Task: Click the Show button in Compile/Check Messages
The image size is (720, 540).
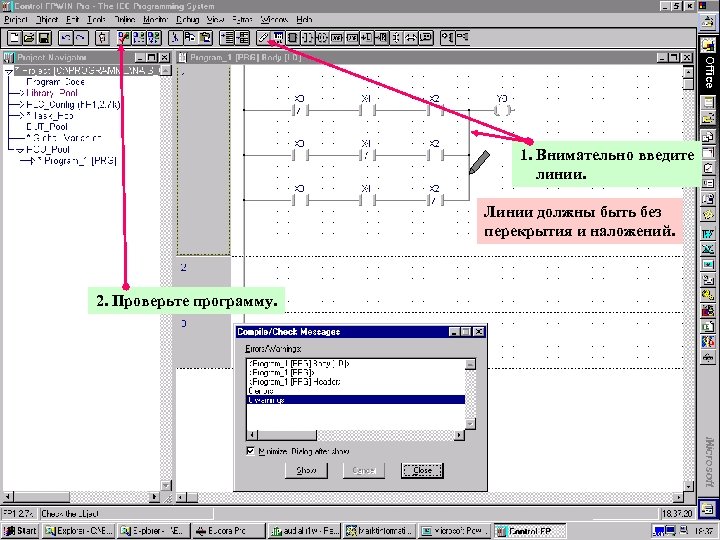Action: 306,471
